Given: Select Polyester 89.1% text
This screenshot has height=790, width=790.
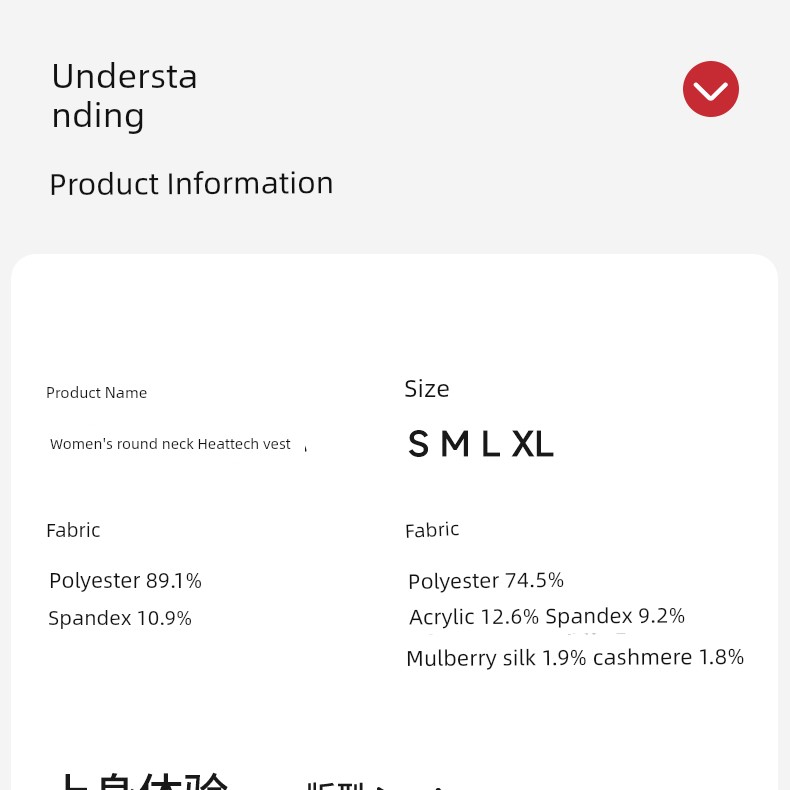Looking at the screenshot, I should coord(125,581).
